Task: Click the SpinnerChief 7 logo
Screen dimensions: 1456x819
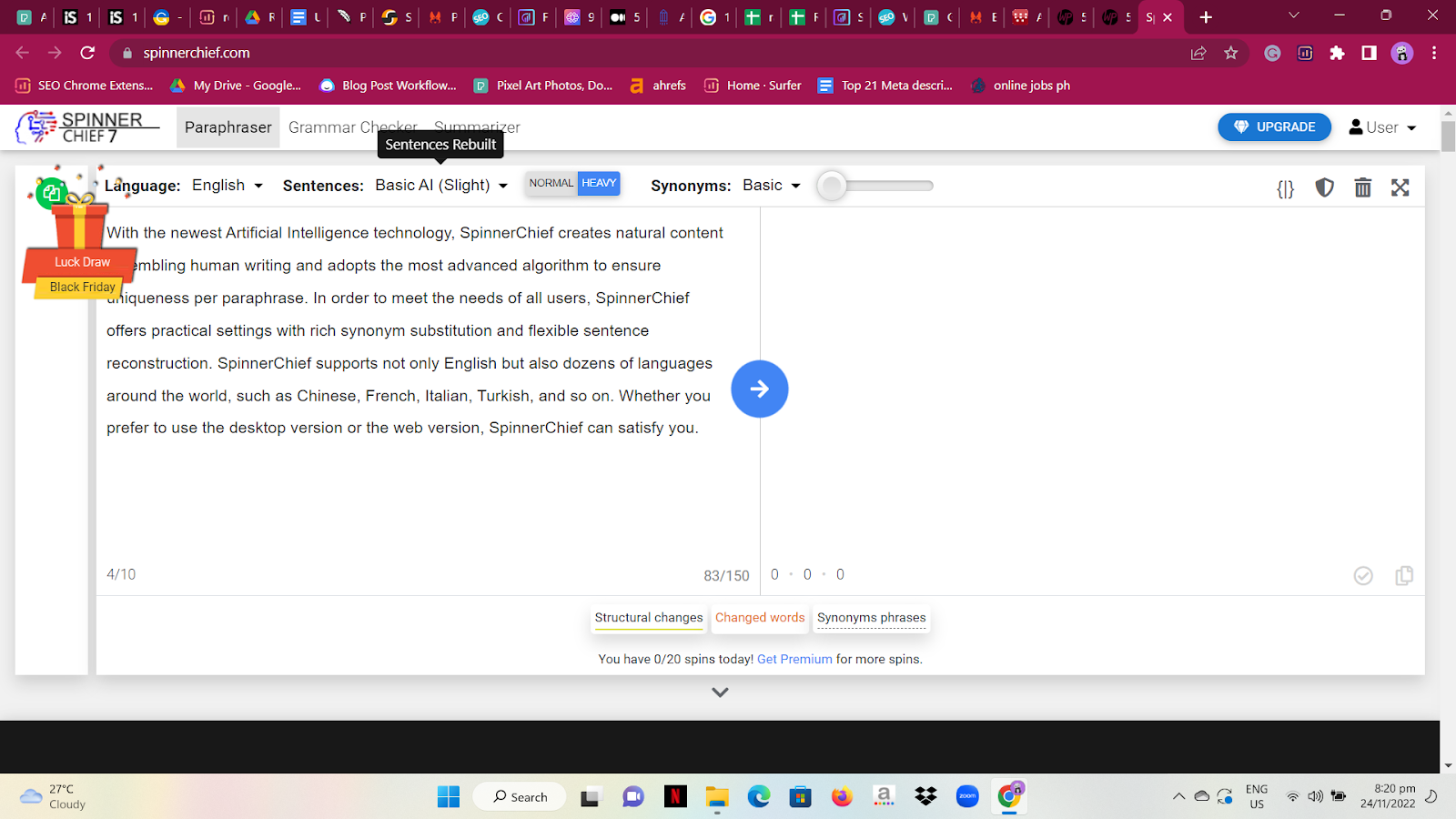Action: pyautogui.click(x=88, y=127)
